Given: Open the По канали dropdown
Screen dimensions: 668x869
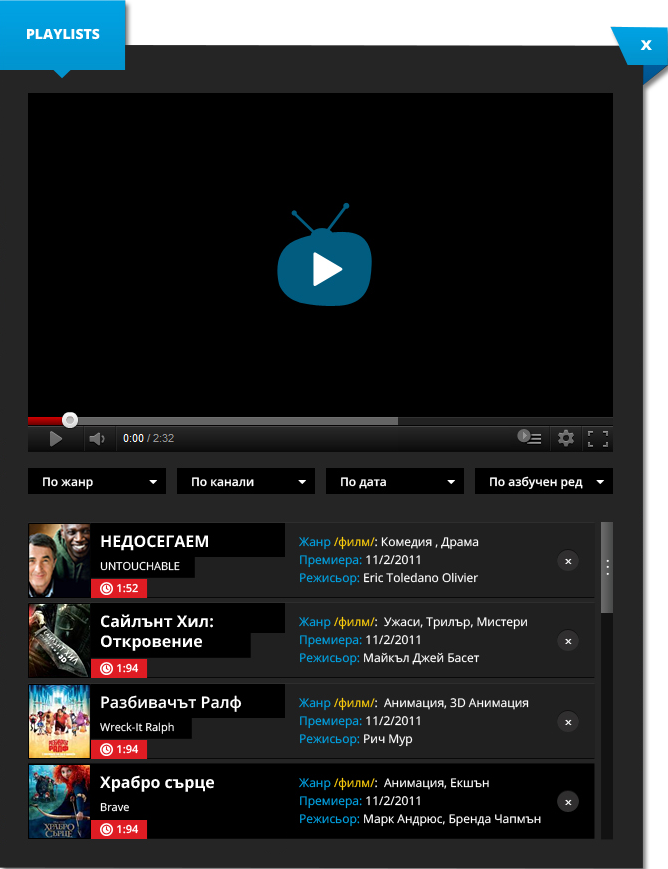Looking at the screenshot, I should [x=246, y=482].
